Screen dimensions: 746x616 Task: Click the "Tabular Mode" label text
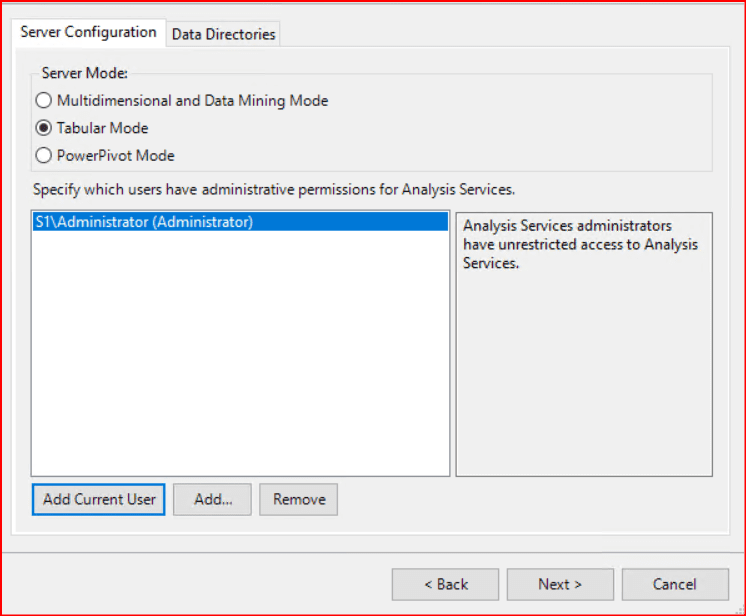[102, 128]
